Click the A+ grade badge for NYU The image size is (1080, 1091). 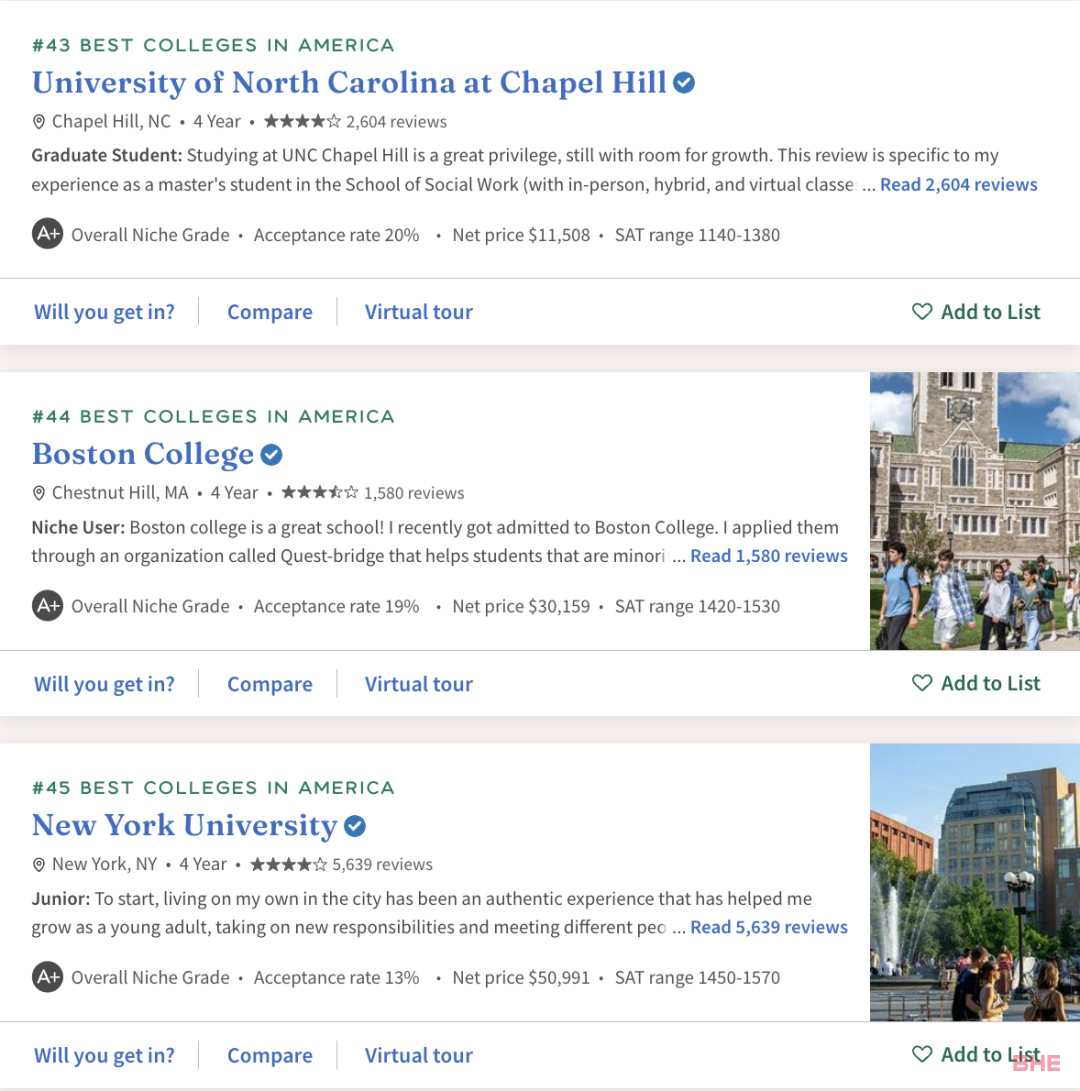[47, 977]
